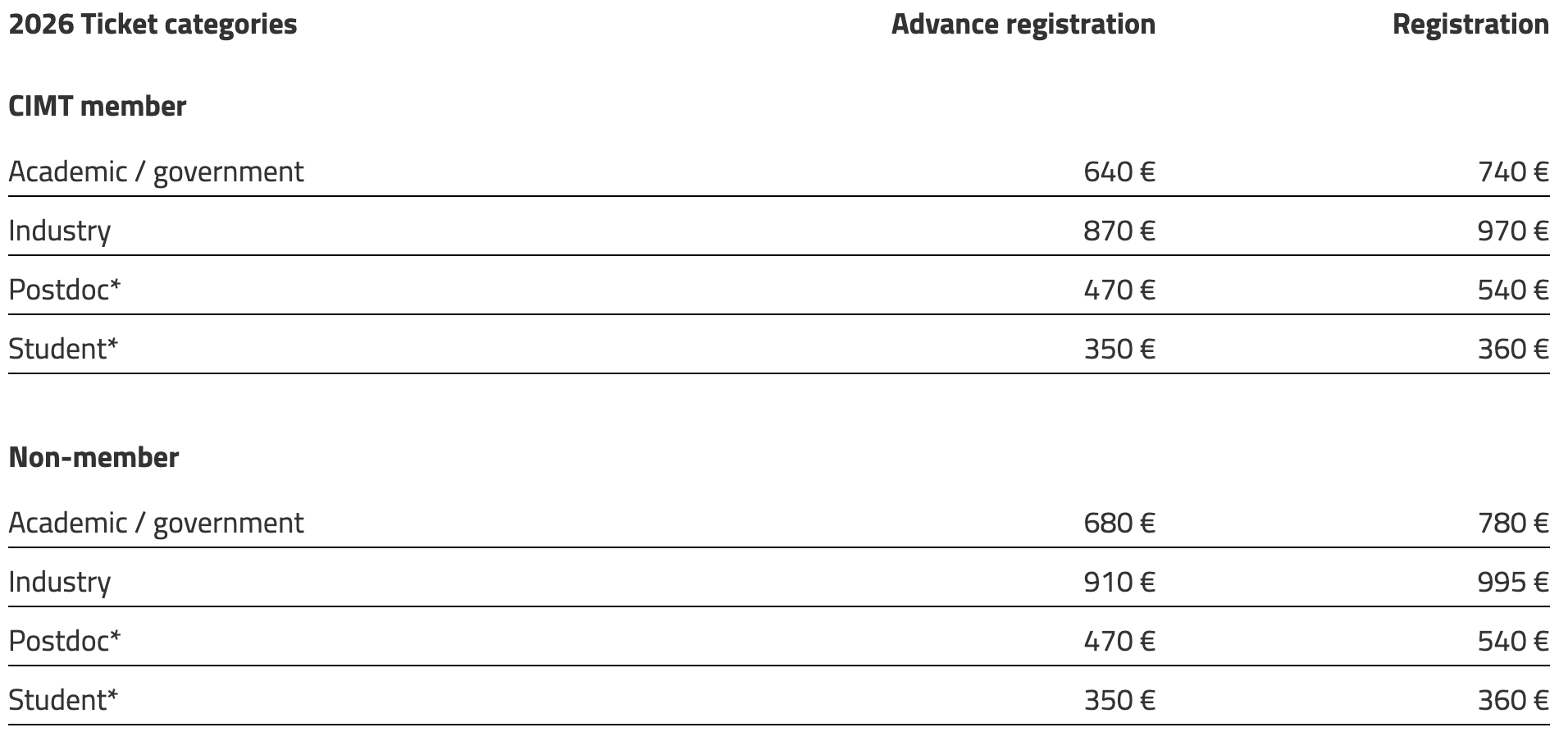Select the 995 € registration price

[x=1512, y=583]
